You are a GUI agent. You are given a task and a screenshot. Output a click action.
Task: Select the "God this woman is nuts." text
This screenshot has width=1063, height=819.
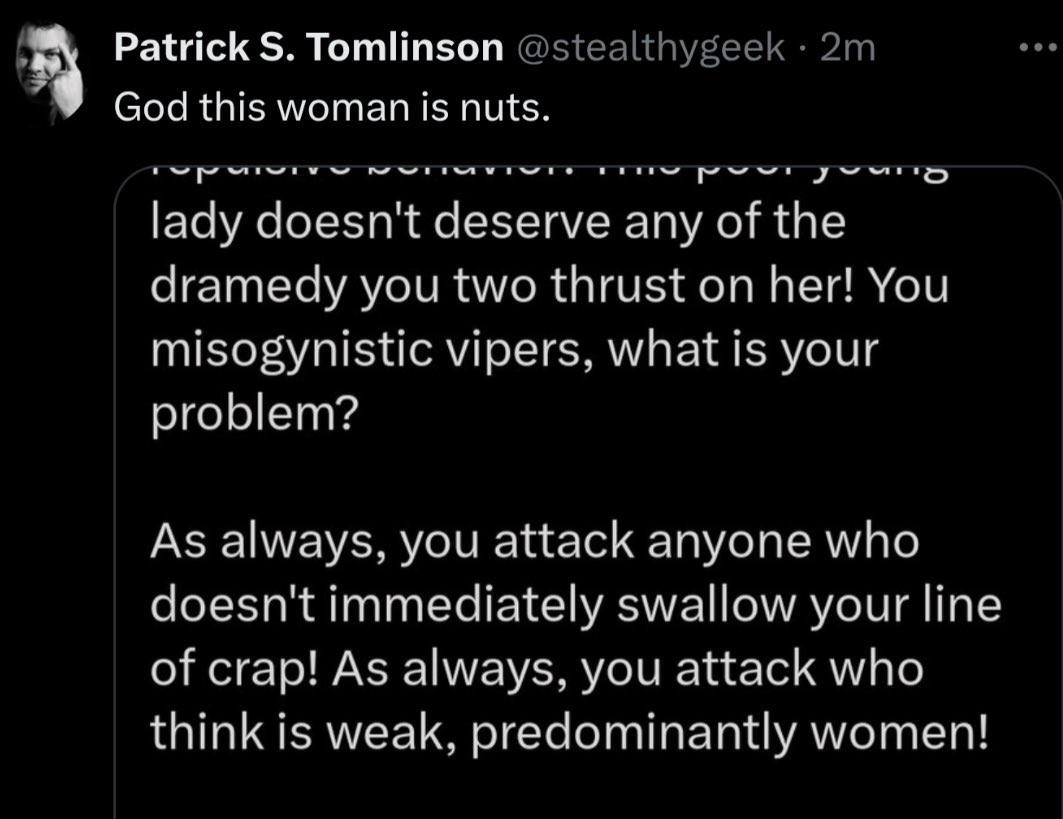click(x=332, y=108)
